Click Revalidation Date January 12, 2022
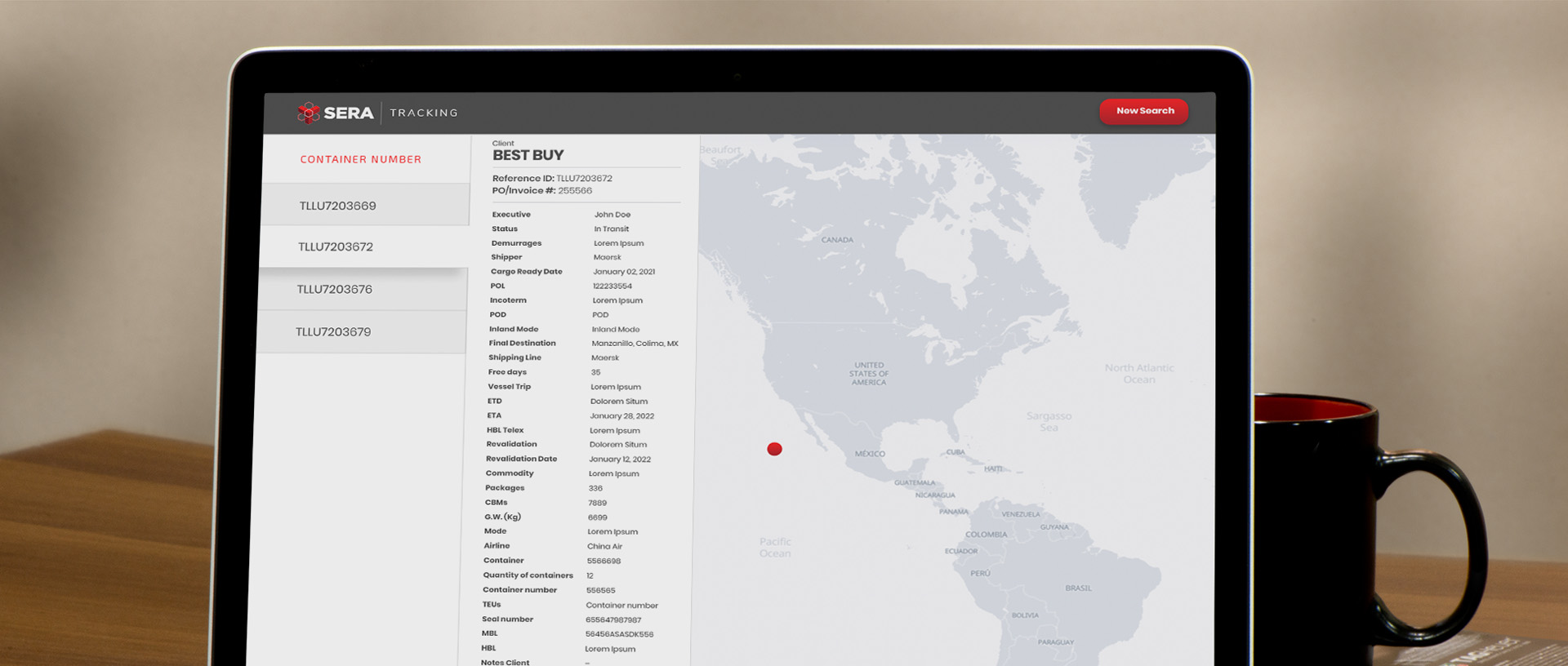 [x=620, y=460]
